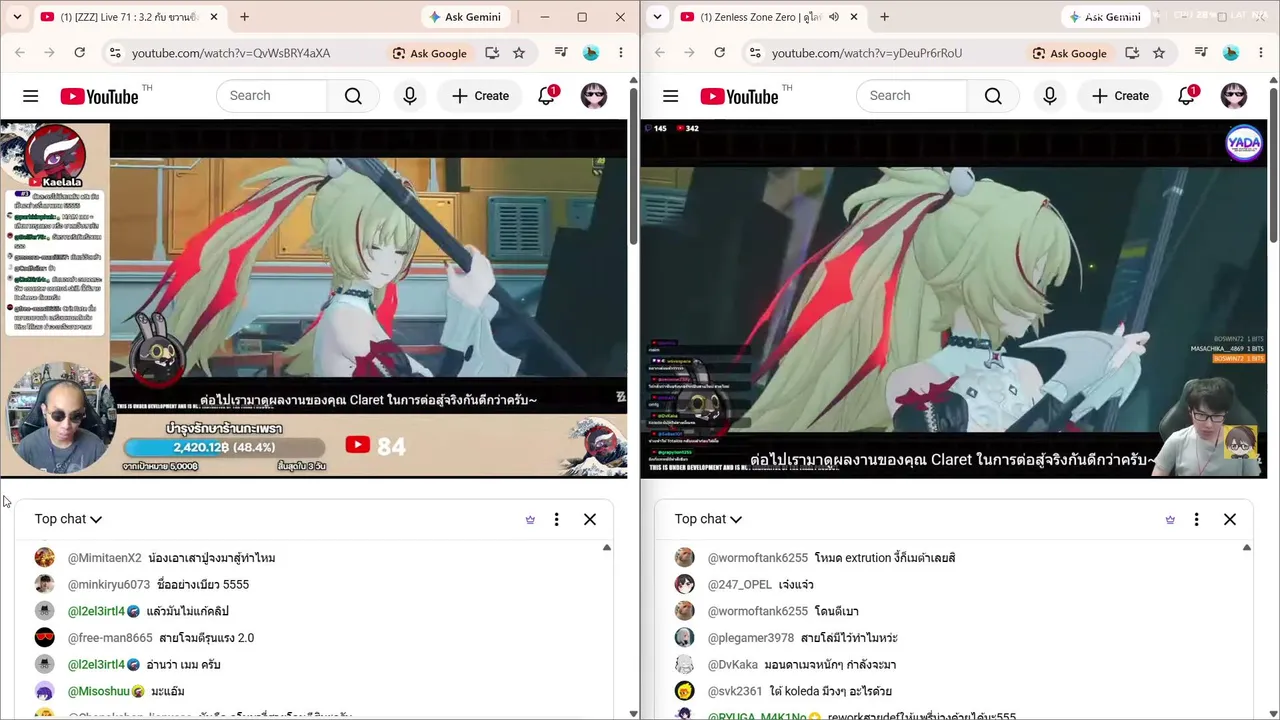Focus the Search field in right YouTube window

click(x=912, y=96)
